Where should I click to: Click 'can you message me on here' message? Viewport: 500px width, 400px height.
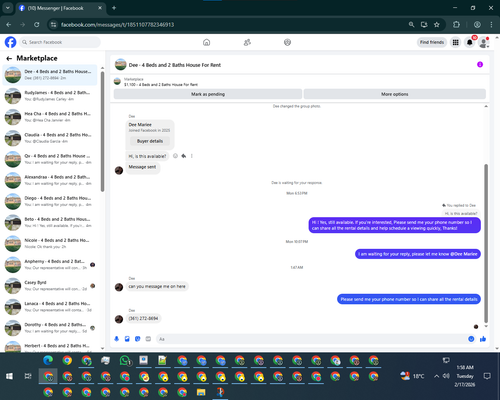157,286
